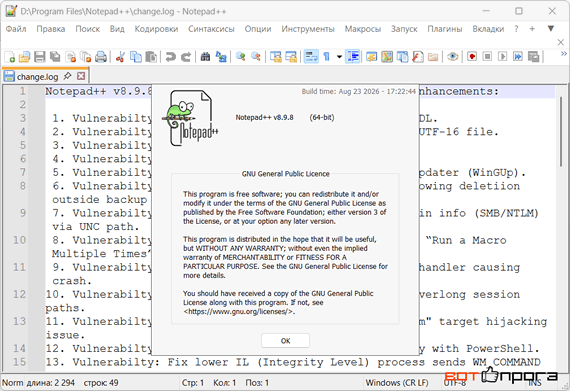Open the Плагины menu
The height and width of the screenshot is (391, 570).
[445, 29]
